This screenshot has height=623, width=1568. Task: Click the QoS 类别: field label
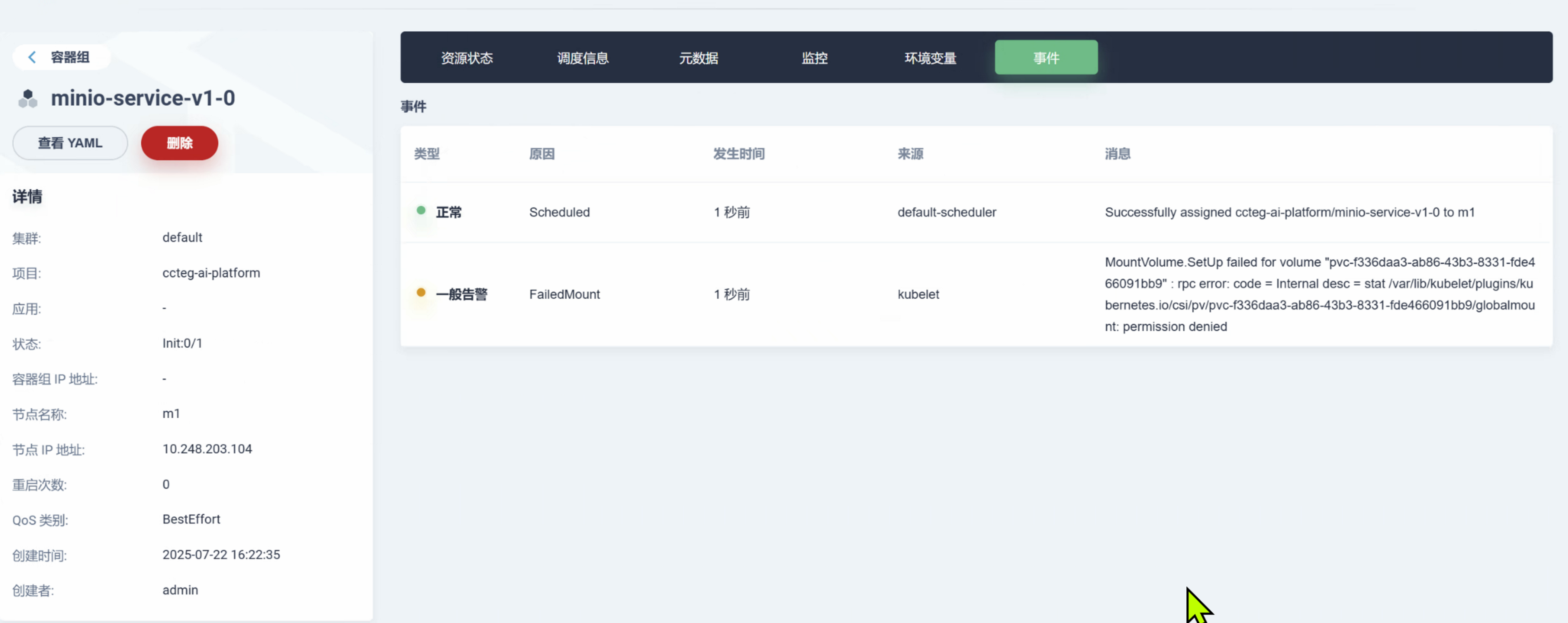pyautogui.click(x=40, y=521)
